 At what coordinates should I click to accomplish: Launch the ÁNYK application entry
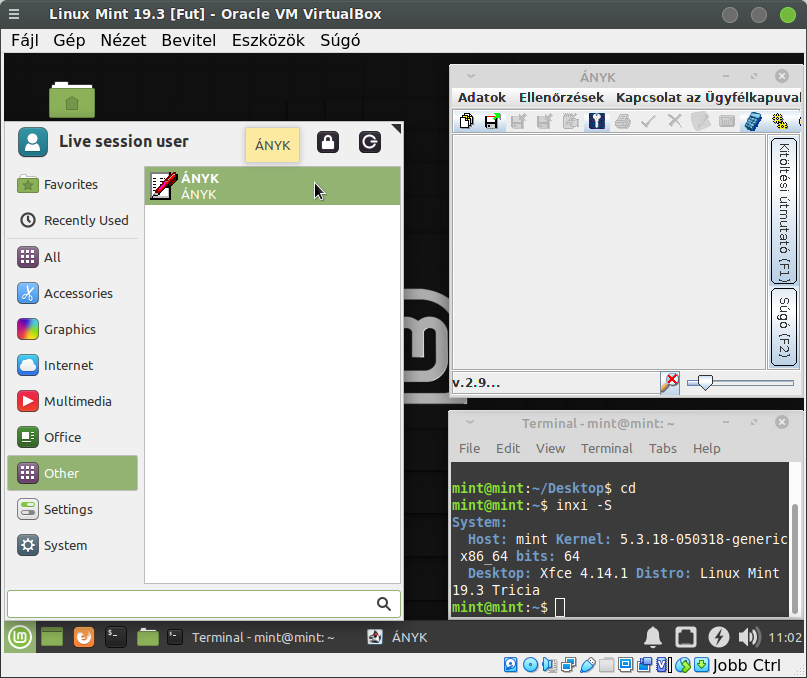click(272, 186)
